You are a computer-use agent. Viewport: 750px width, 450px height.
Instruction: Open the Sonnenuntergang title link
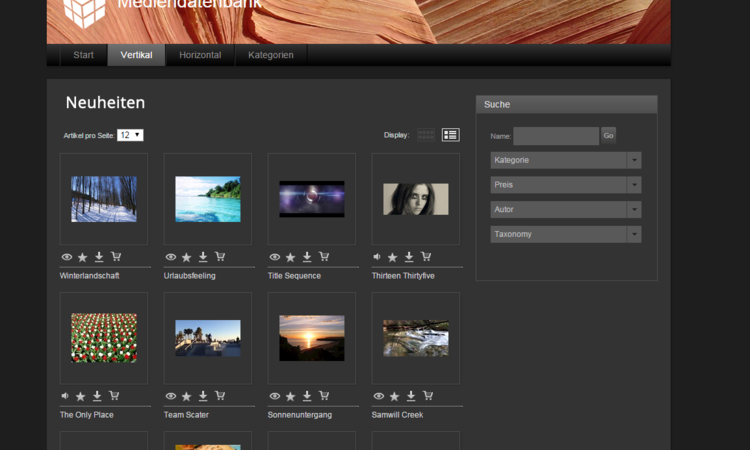tap(299, 415)
